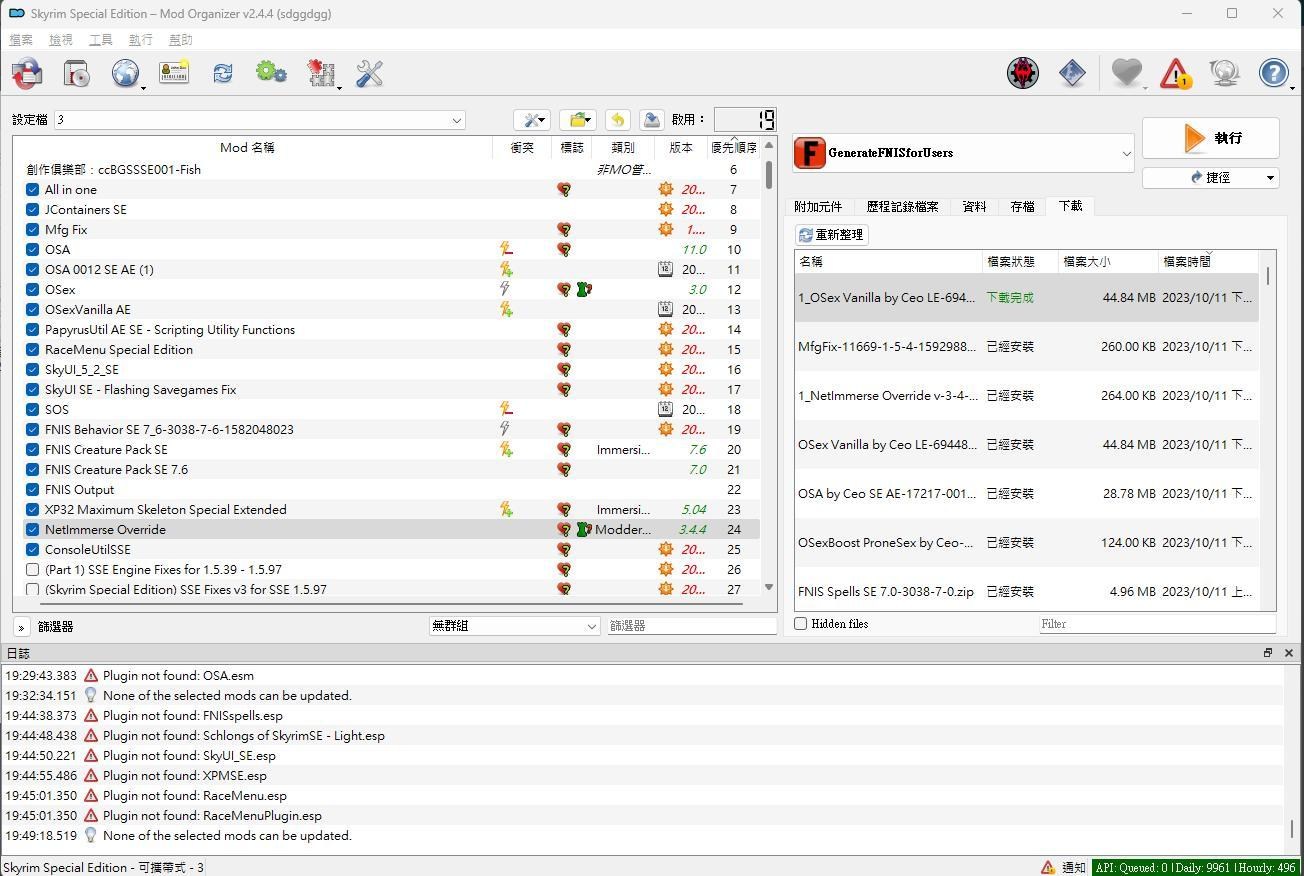Switch to the 存檔 tab

click(x=1022, y=207)
